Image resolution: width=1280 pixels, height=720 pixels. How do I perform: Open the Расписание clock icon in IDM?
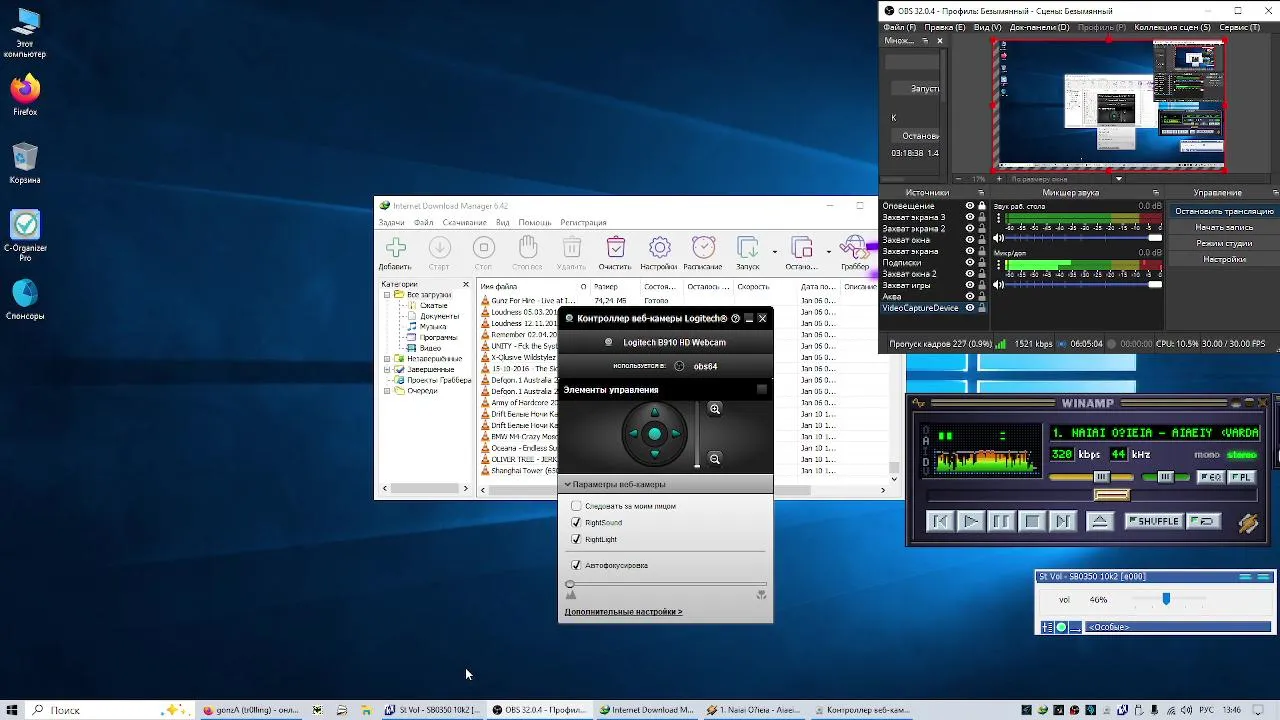[x=703, y=248]
